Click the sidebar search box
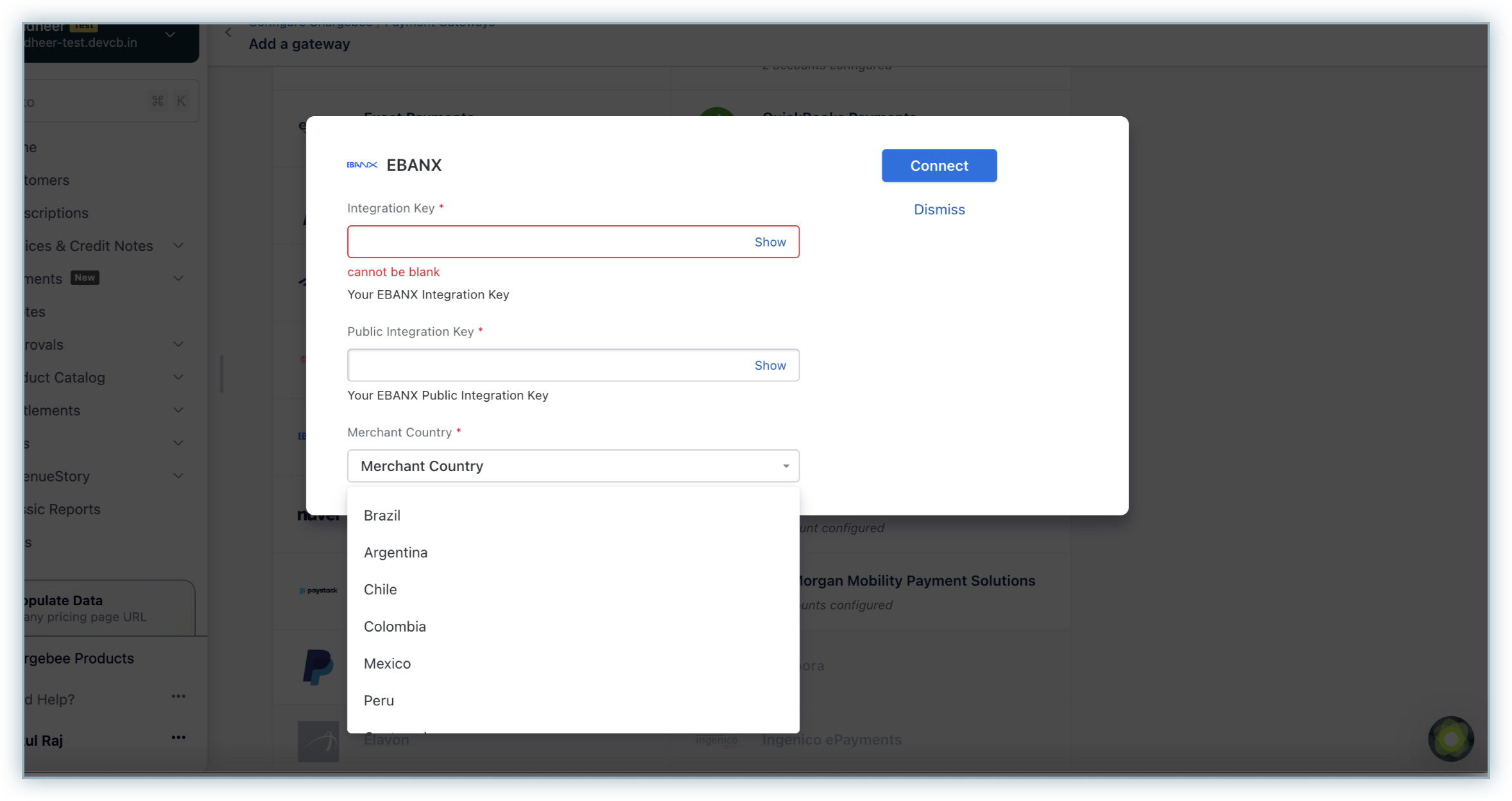 [x=110, y=101]
